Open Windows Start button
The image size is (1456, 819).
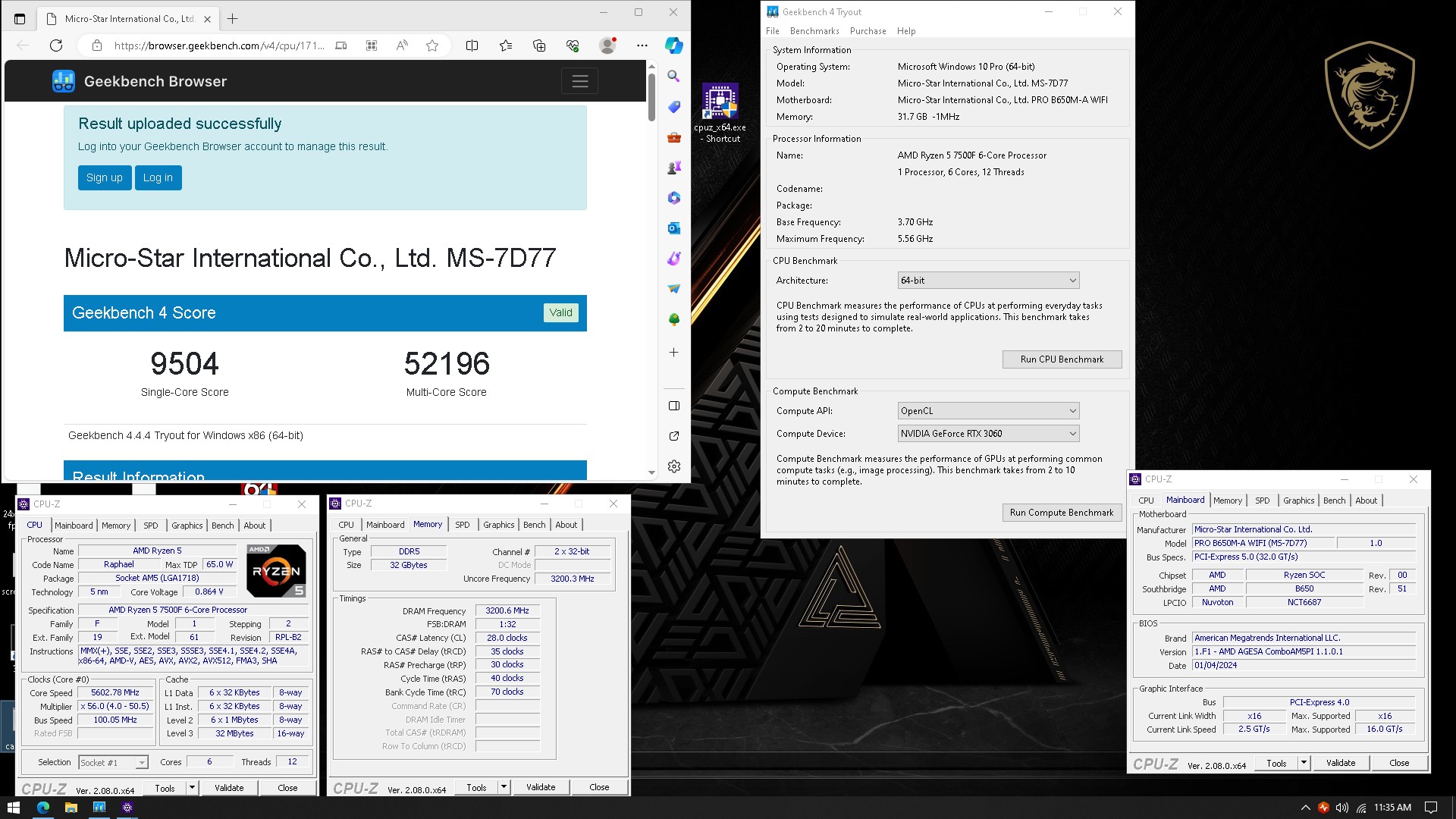point(13,808)
